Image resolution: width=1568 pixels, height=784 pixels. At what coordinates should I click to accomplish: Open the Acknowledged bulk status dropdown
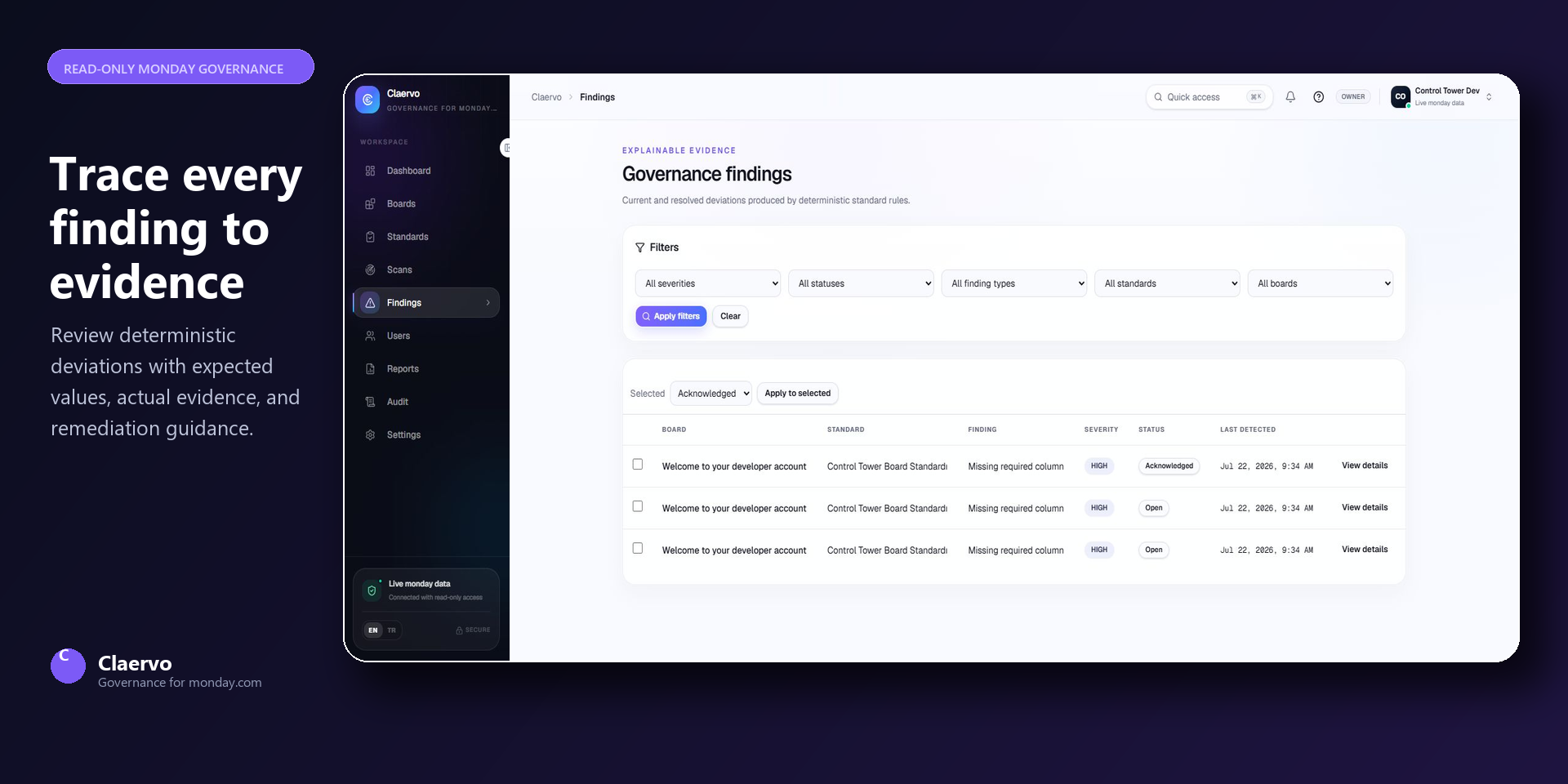pos(711,394)
